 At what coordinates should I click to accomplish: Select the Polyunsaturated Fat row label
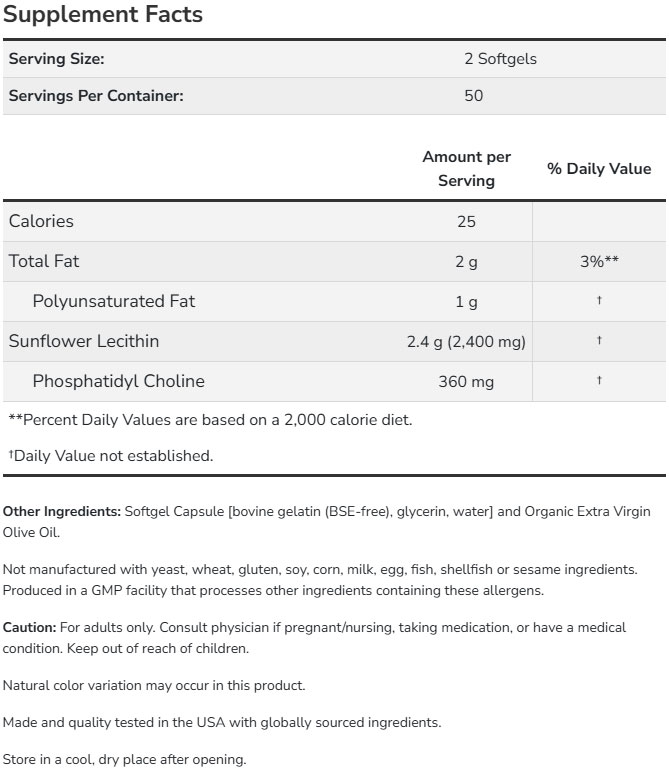[x=114, y=301]
